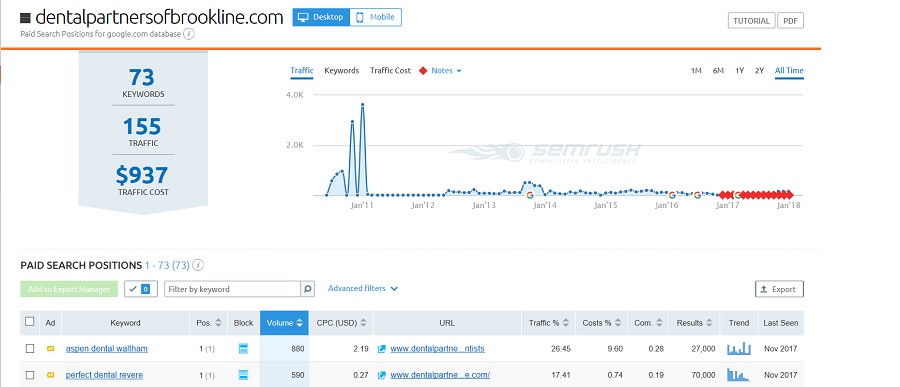Viewport: 900px width, 387px height.
Task: Open the selected items counter dropdown
Action: pyautogui.click(x=141, y=289)
